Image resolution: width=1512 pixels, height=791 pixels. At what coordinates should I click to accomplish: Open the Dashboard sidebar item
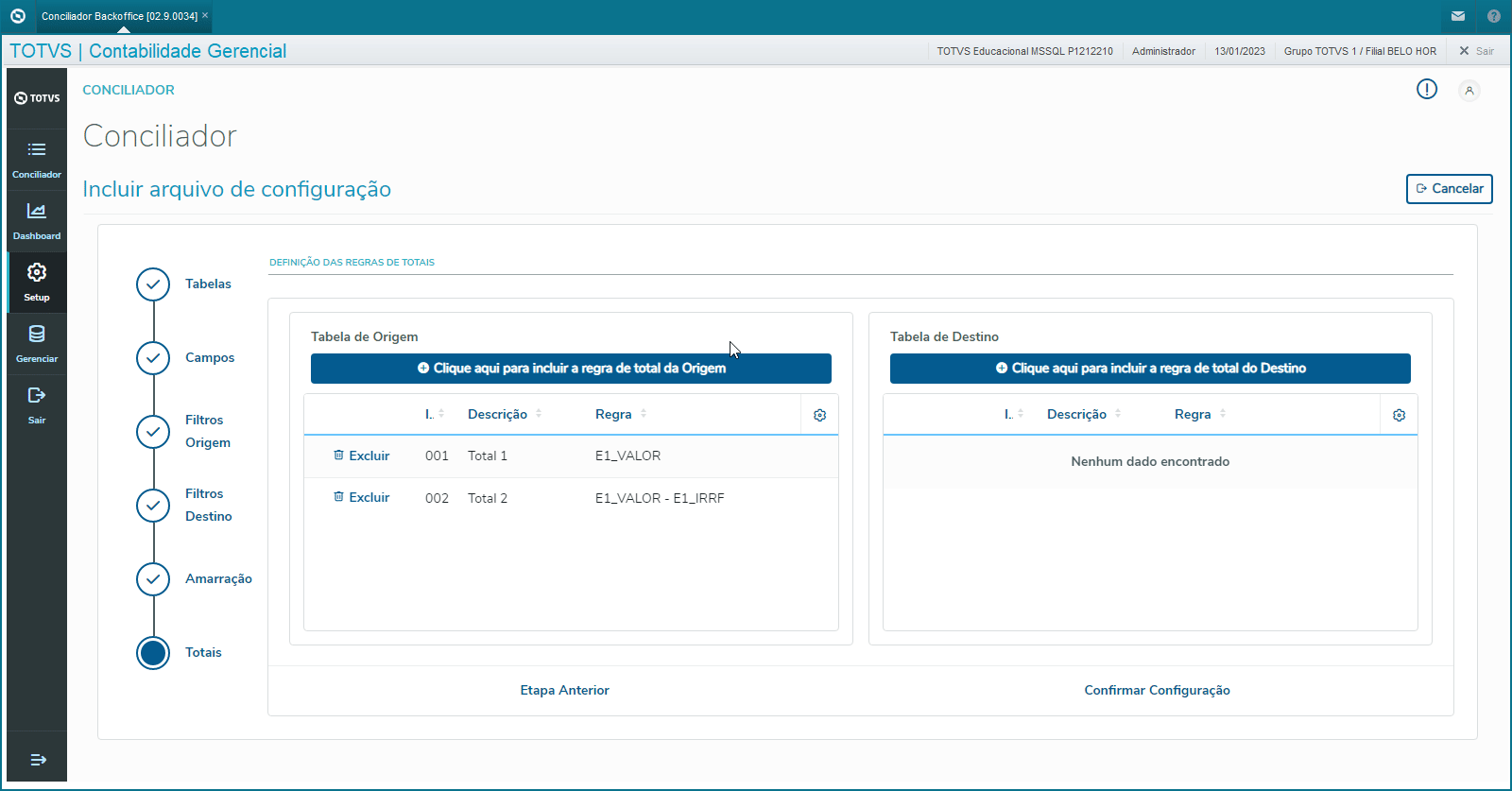pos(37,221)
